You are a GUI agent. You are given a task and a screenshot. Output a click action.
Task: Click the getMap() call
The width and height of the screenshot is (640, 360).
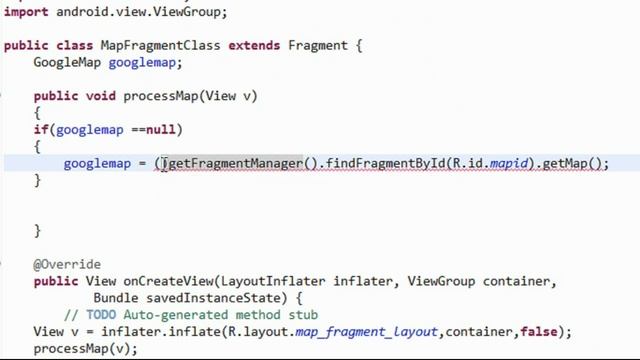tap(572, 163)
